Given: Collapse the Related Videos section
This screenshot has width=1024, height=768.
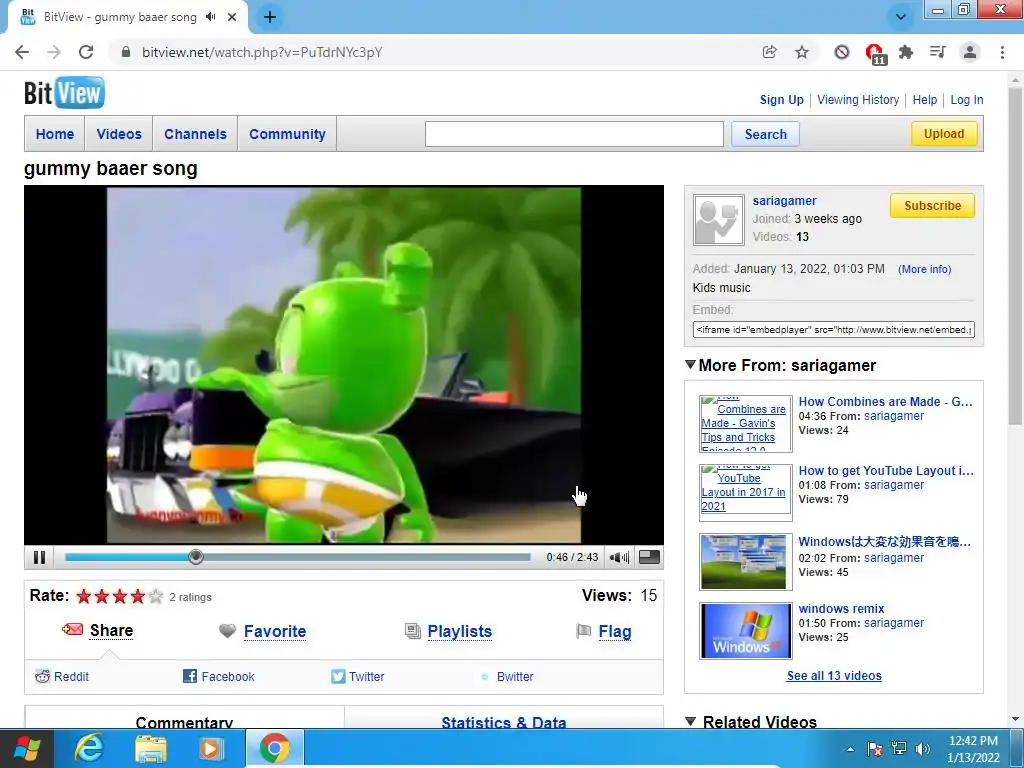Looking at the screenshot, I should click(x=690, y=721).
